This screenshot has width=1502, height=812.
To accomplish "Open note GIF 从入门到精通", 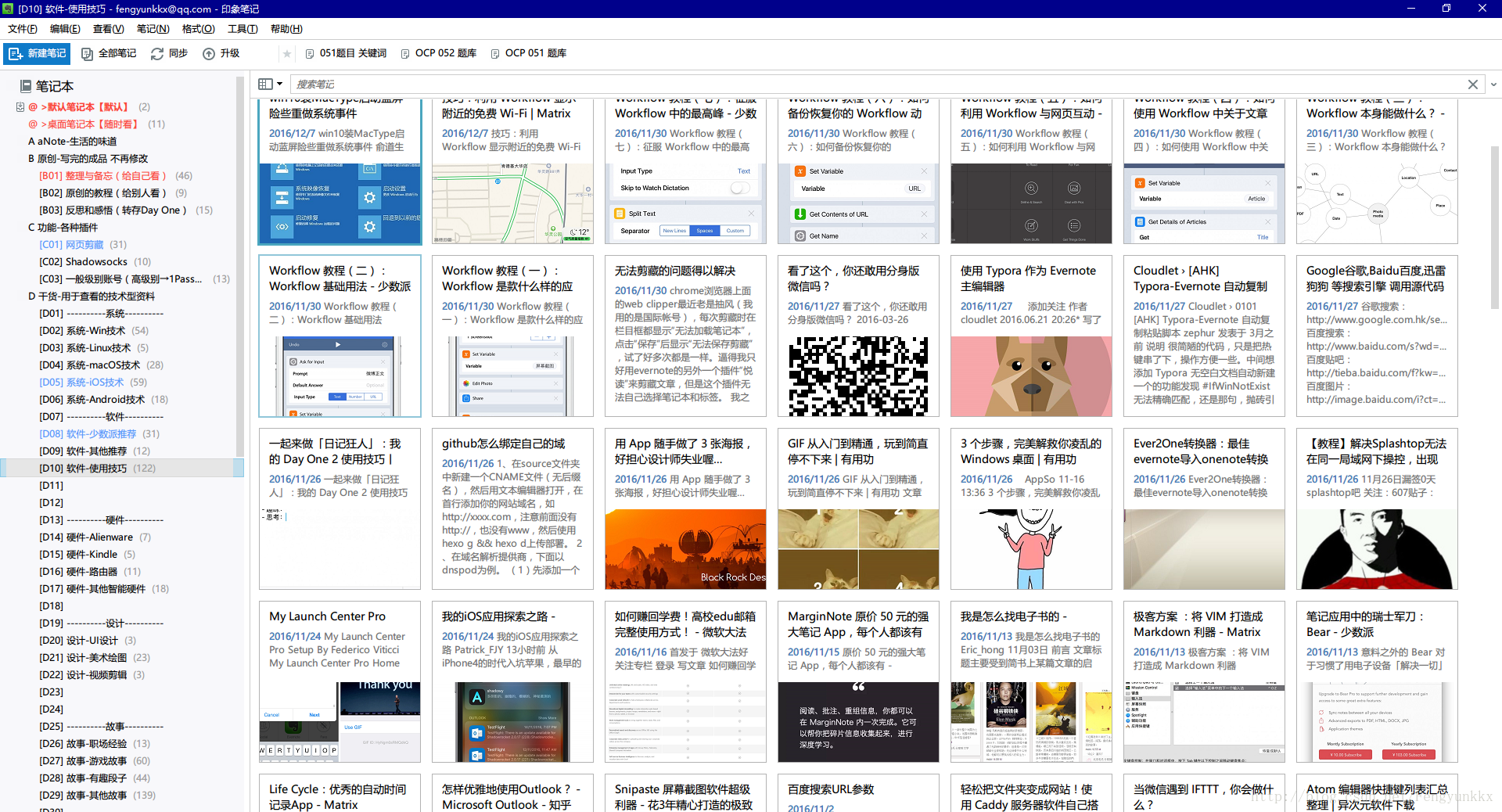I will point(858,508).
